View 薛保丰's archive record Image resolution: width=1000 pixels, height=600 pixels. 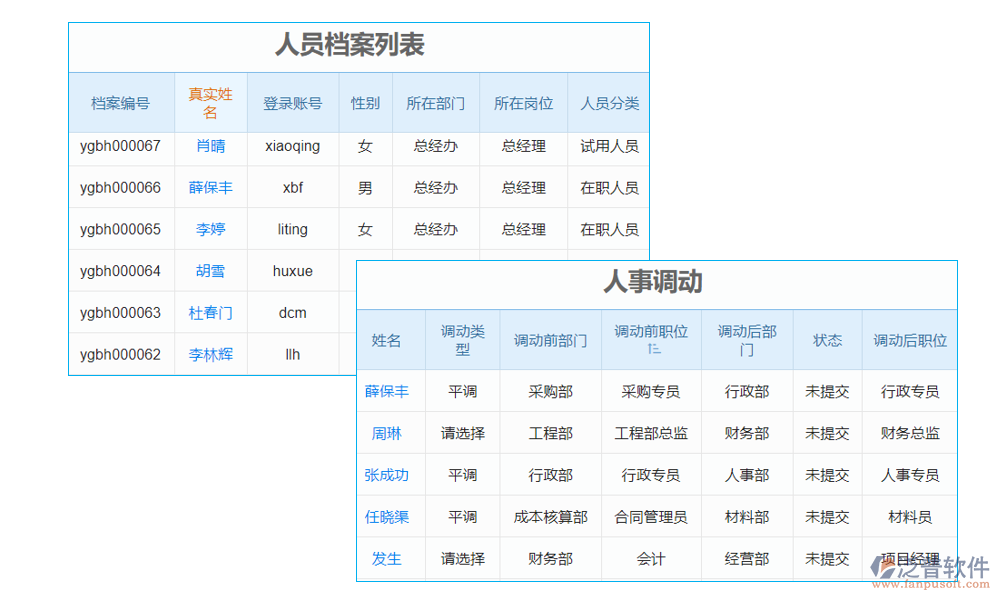(210, 187)
